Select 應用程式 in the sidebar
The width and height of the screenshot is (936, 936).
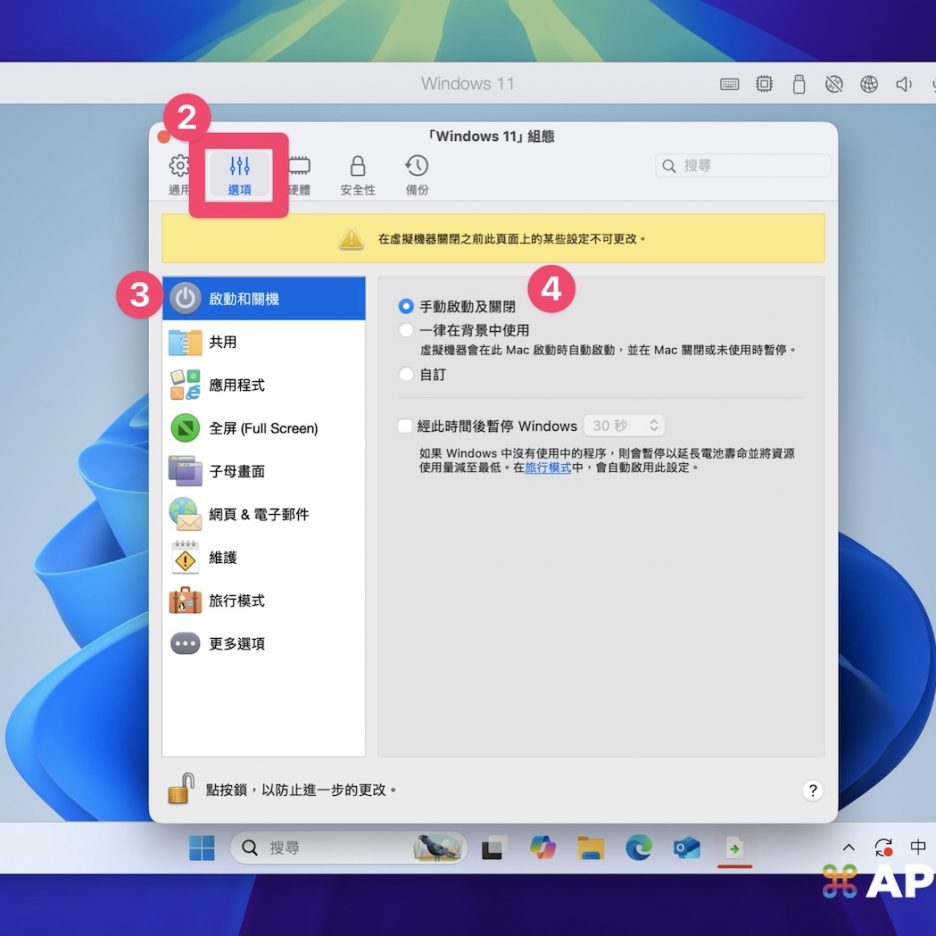(x=236, y=385)
